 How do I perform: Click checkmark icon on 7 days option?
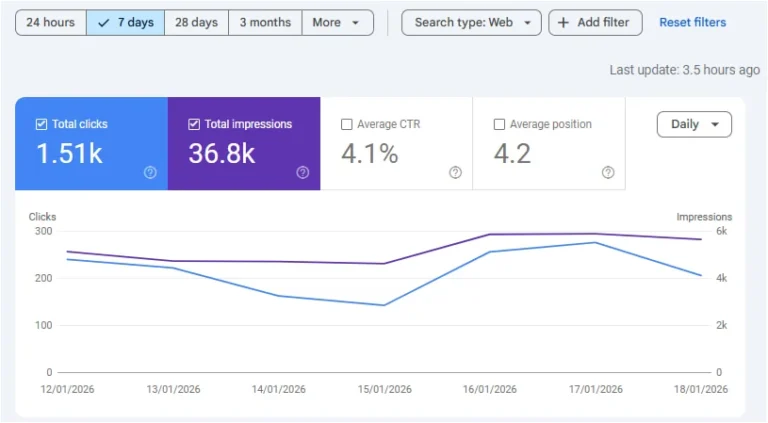[104, 22]
